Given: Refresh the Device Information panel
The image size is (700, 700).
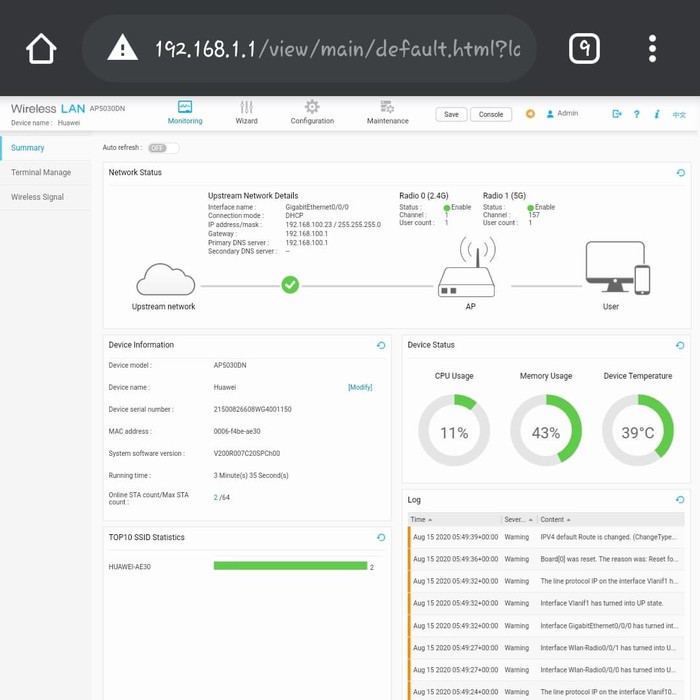Looking at the screenshot, I should [381, 345].
